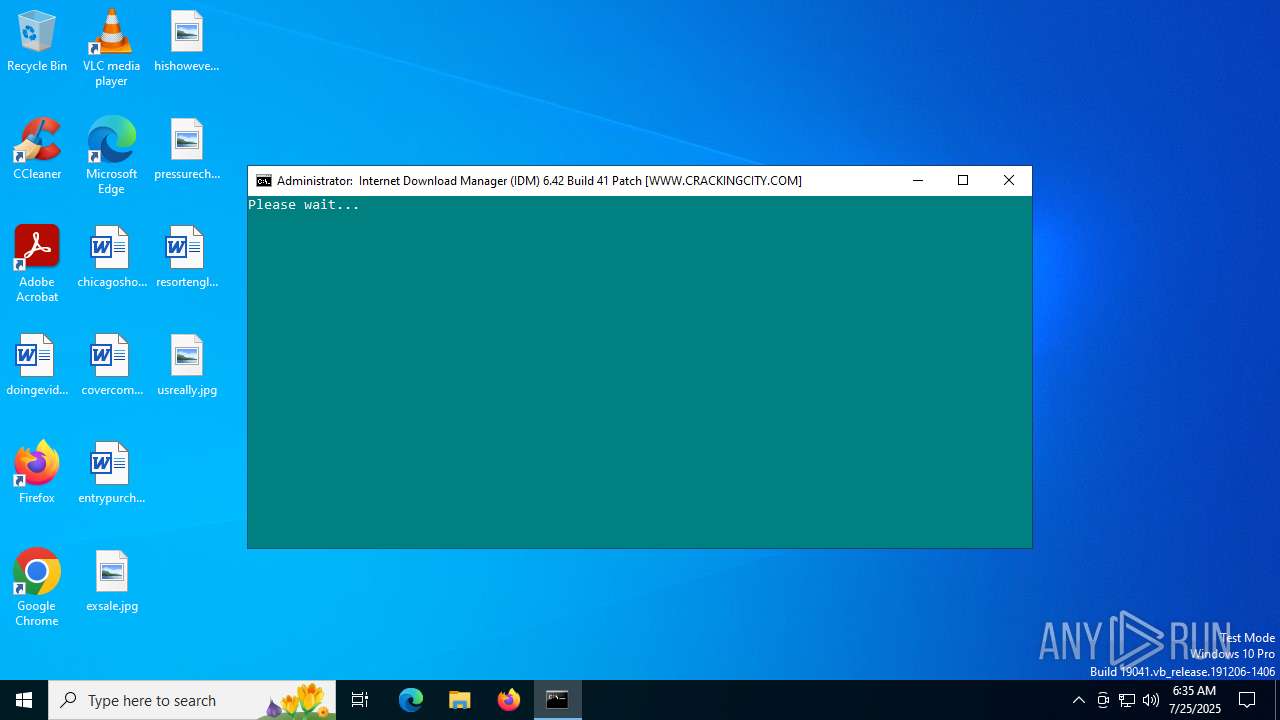Open Microsoft Edge from the taskbar
1280x720 pixels.
(411, 700)
